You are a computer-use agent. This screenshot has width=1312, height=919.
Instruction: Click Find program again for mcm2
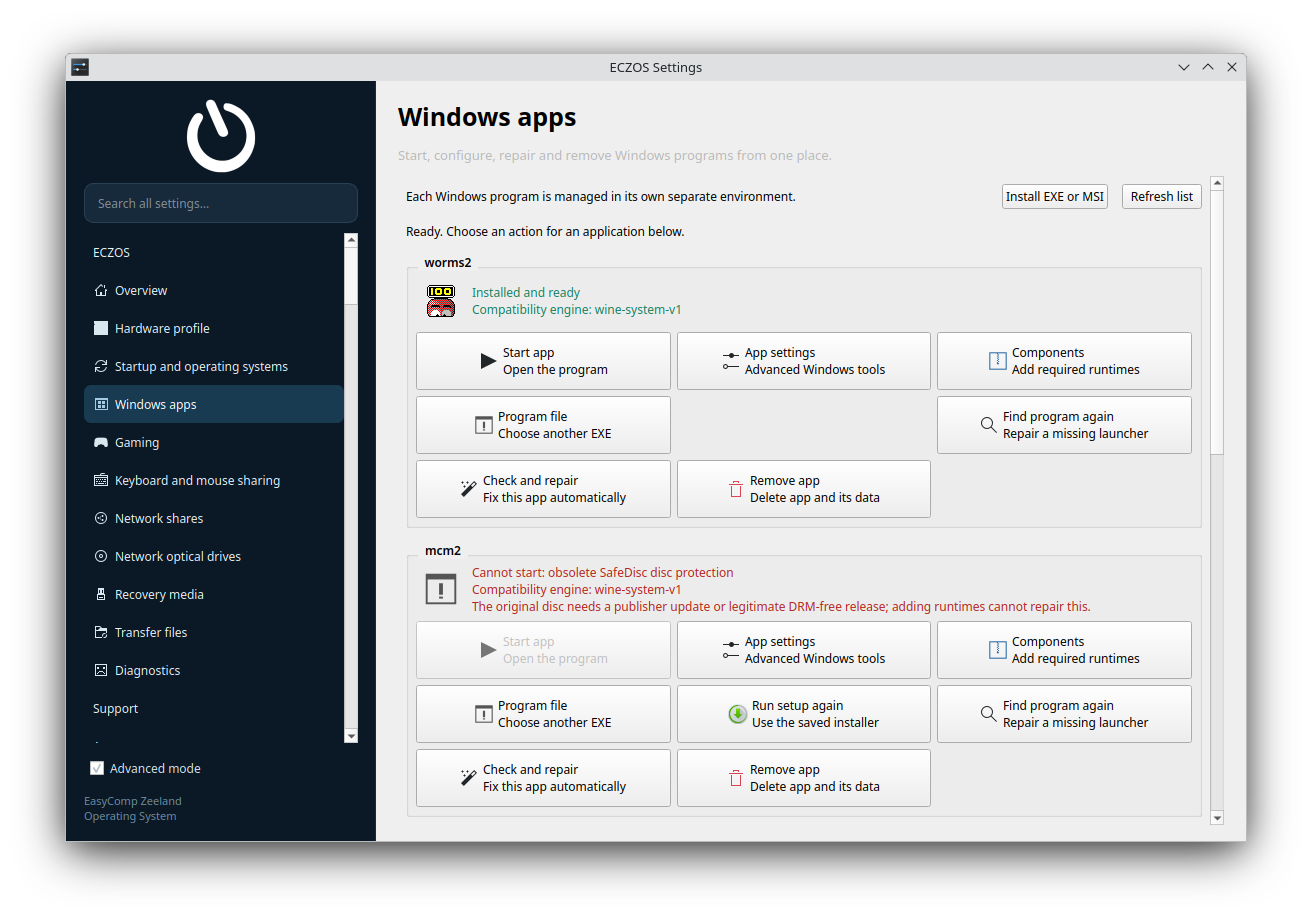[x=1064, y=714]
